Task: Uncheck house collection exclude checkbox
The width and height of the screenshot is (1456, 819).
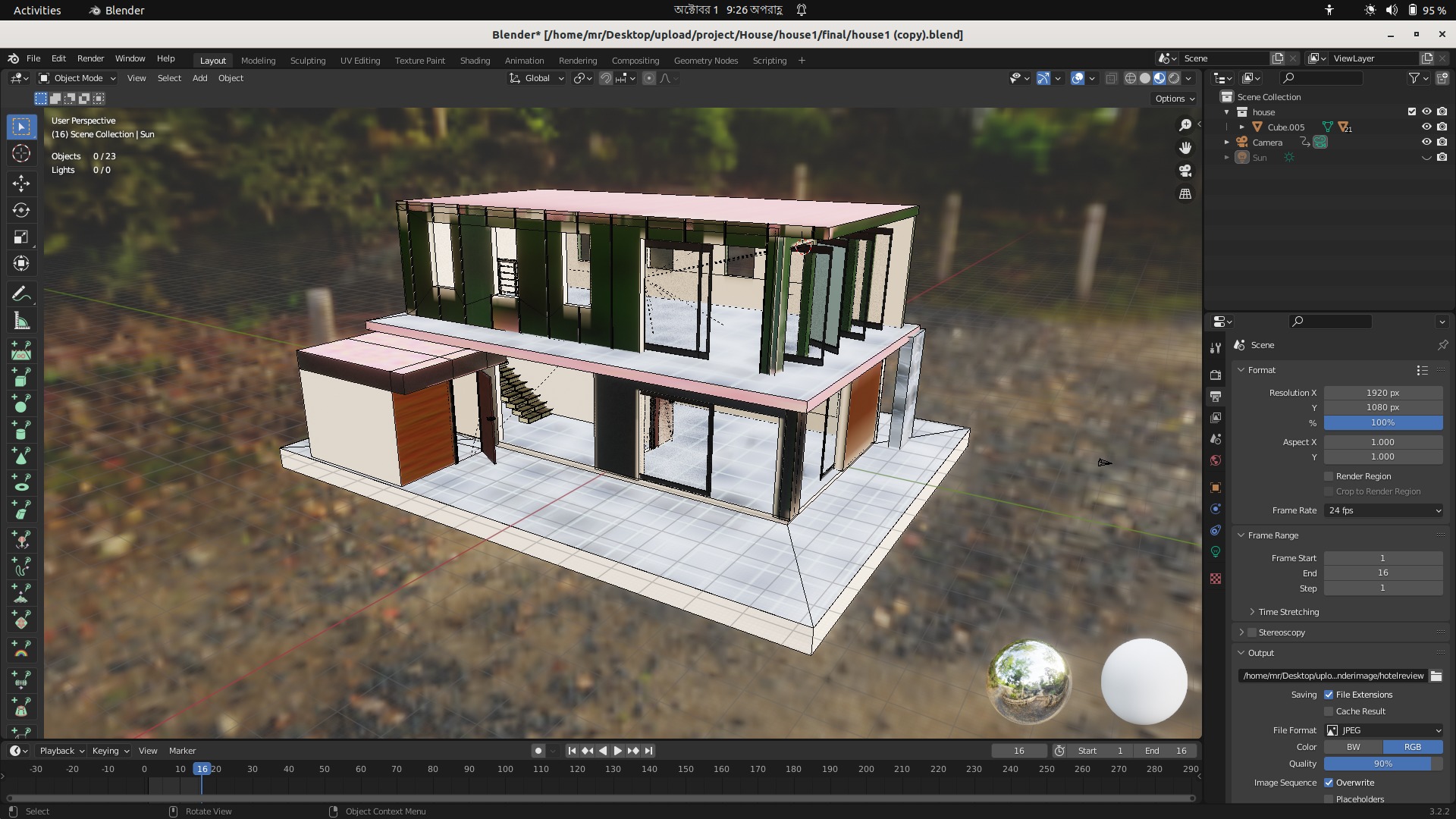Action: click(x=1412, y=111)
